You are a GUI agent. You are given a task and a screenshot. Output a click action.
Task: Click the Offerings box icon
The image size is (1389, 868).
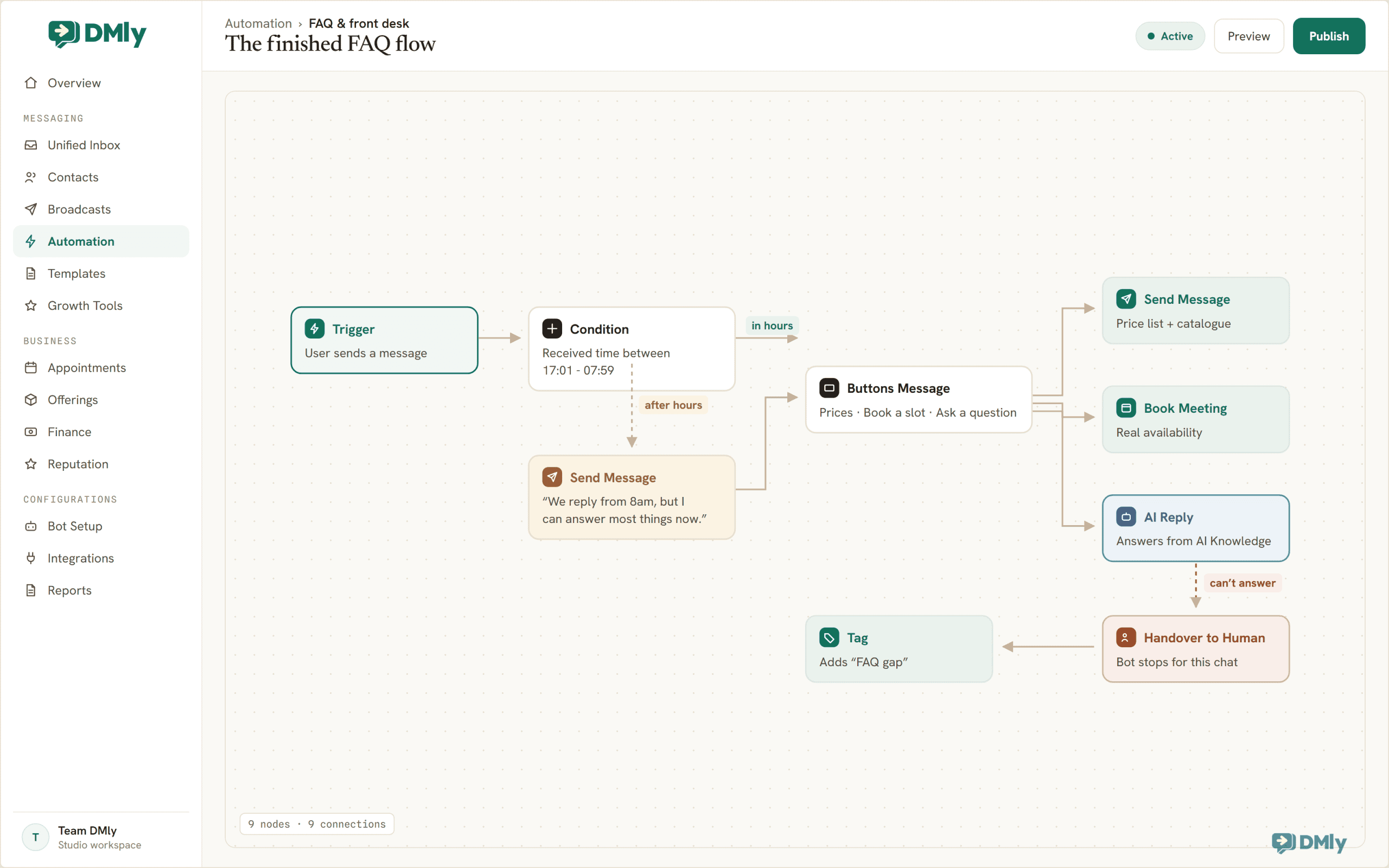[31, 400]
